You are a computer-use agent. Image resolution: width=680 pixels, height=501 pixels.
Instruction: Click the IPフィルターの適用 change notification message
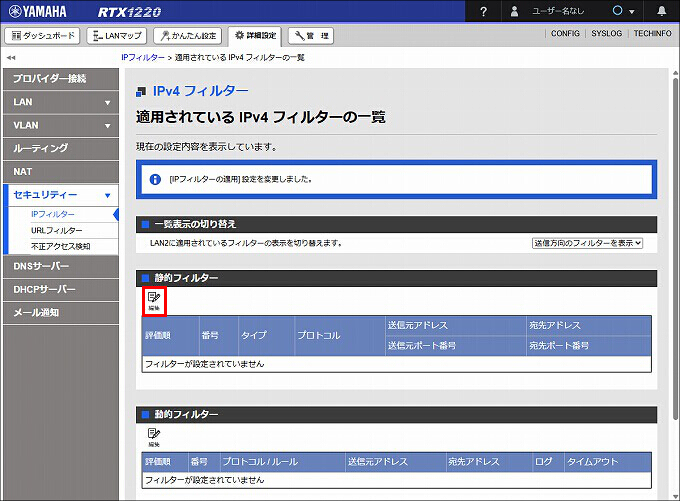241,179
